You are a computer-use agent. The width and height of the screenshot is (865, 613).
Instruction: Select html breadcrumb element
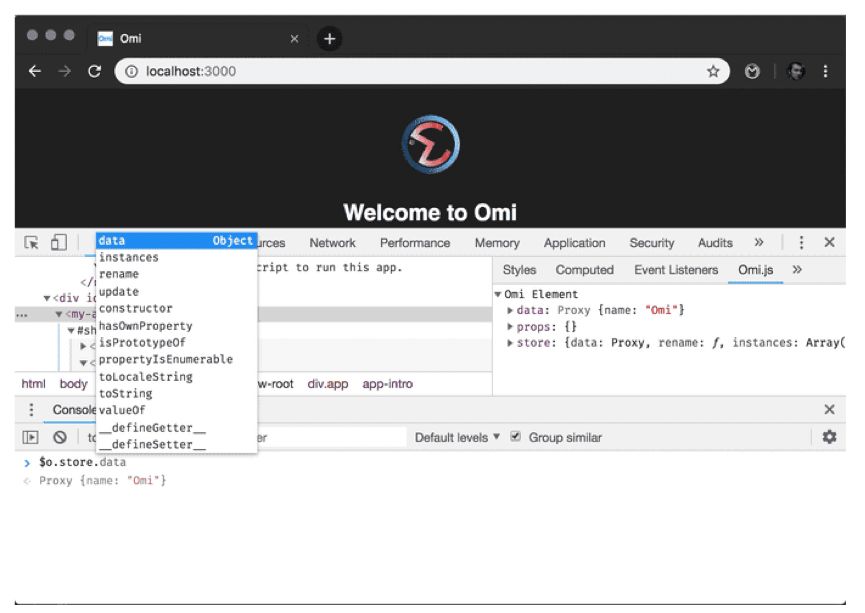33,384
